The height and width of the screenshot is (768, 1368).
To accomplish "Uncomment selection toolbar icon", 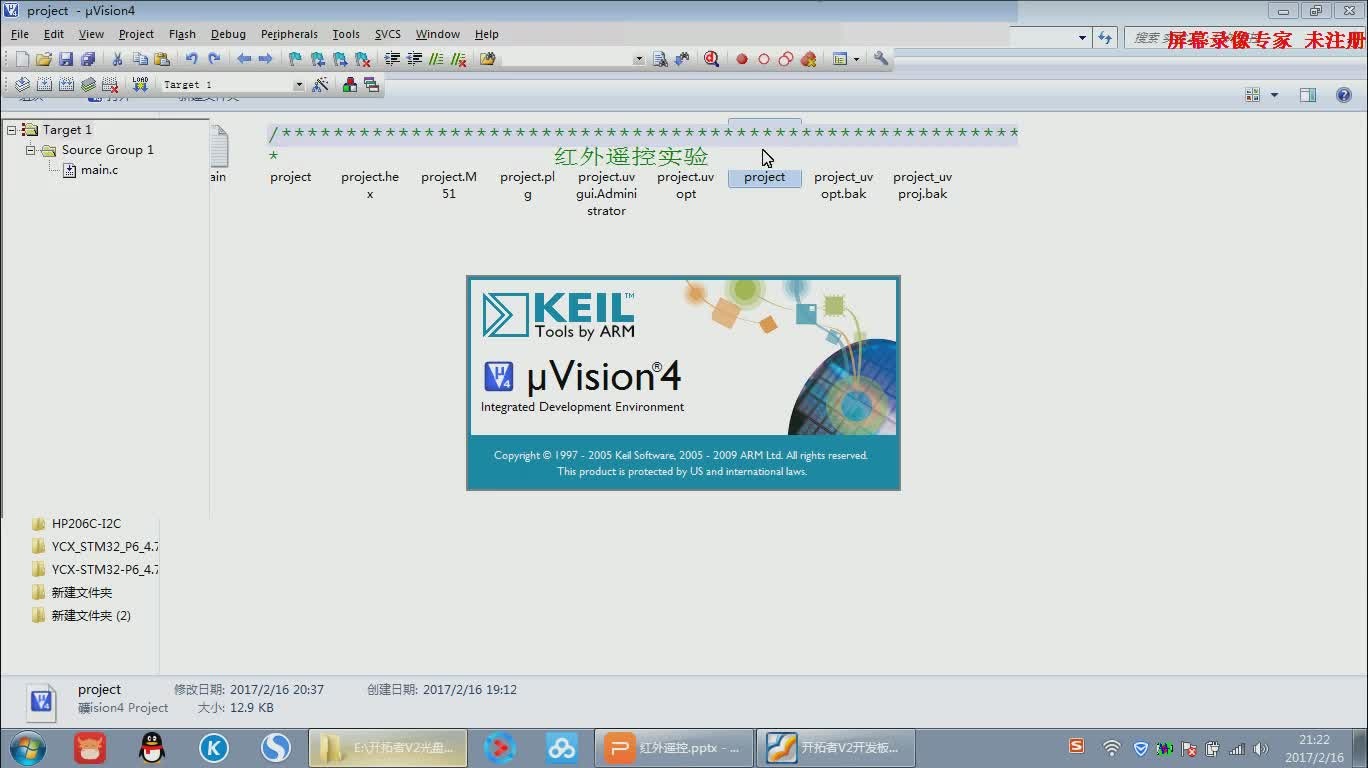I will 459,59.
